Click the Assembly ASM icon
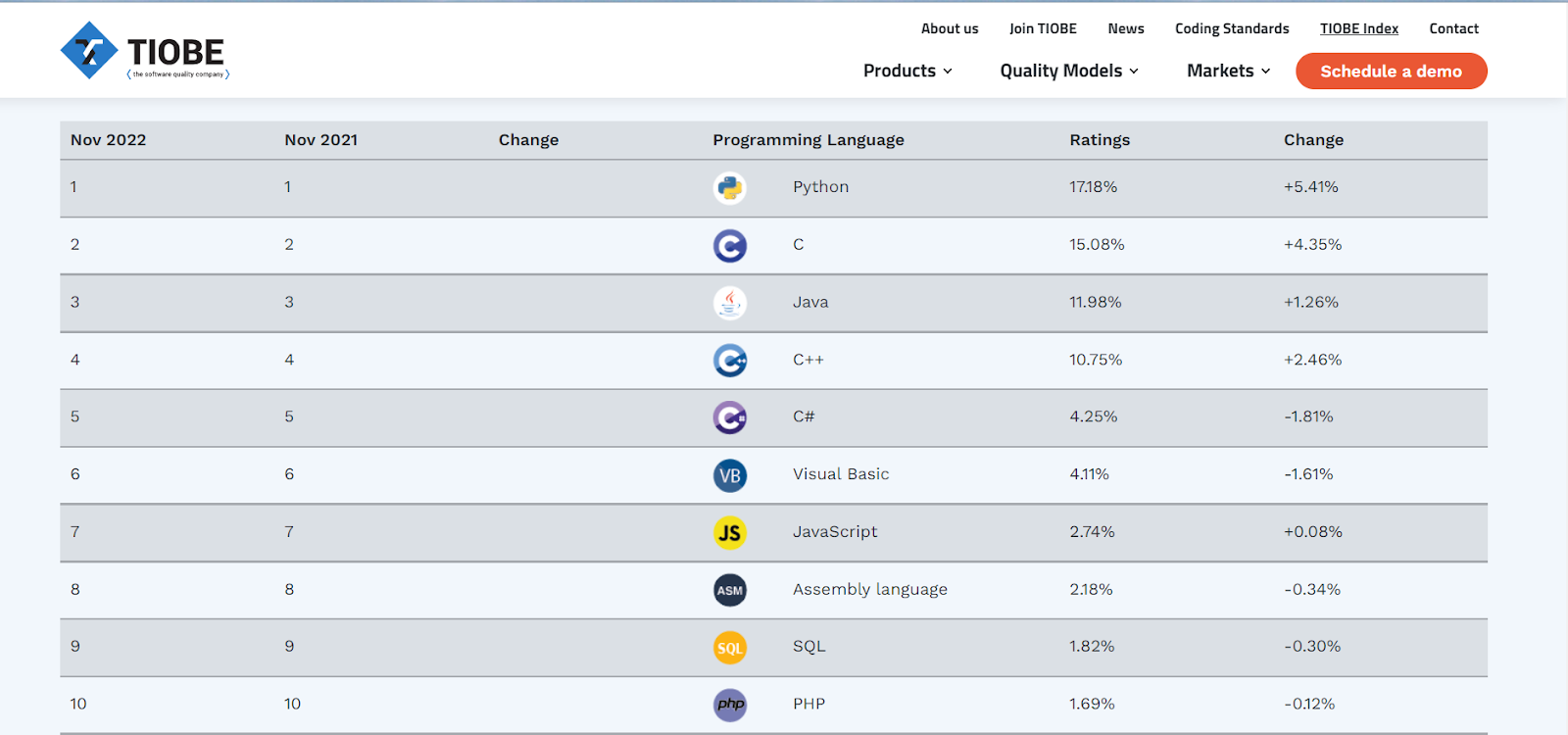 point(730,590)
